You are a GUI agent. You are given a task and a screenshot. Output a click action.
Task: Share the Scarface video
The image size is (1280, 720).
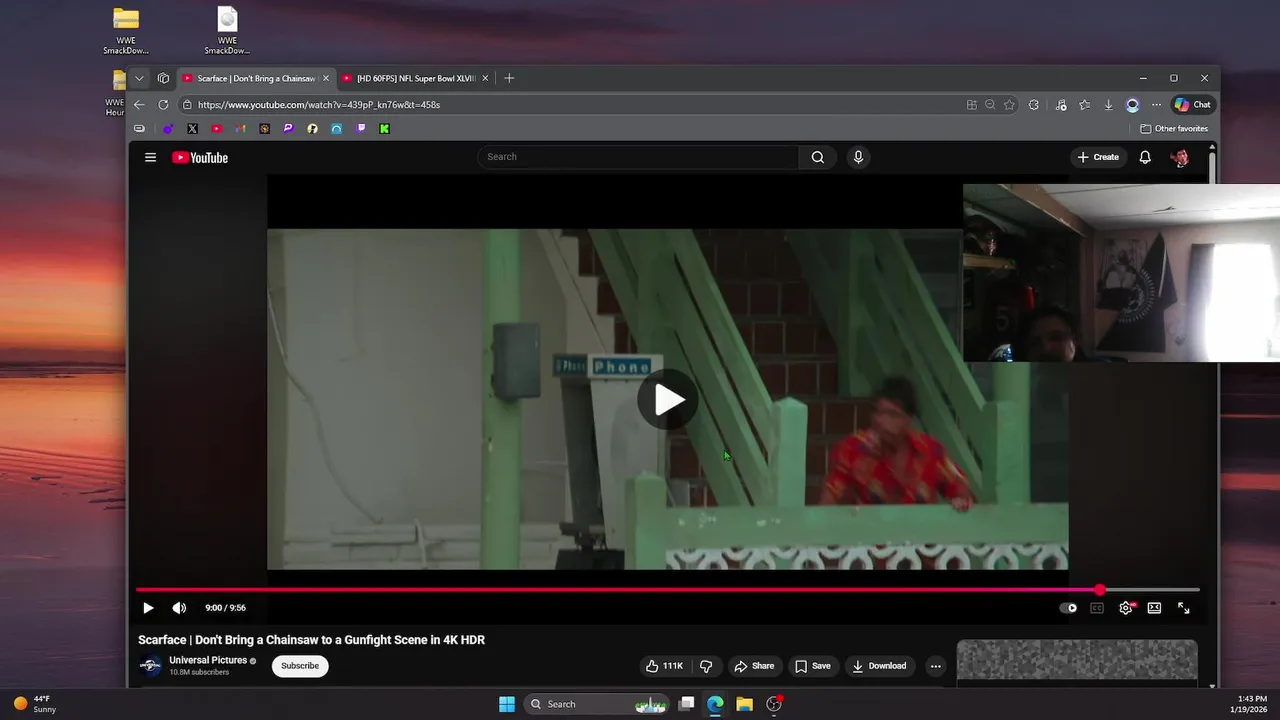[x=754, y=666]
